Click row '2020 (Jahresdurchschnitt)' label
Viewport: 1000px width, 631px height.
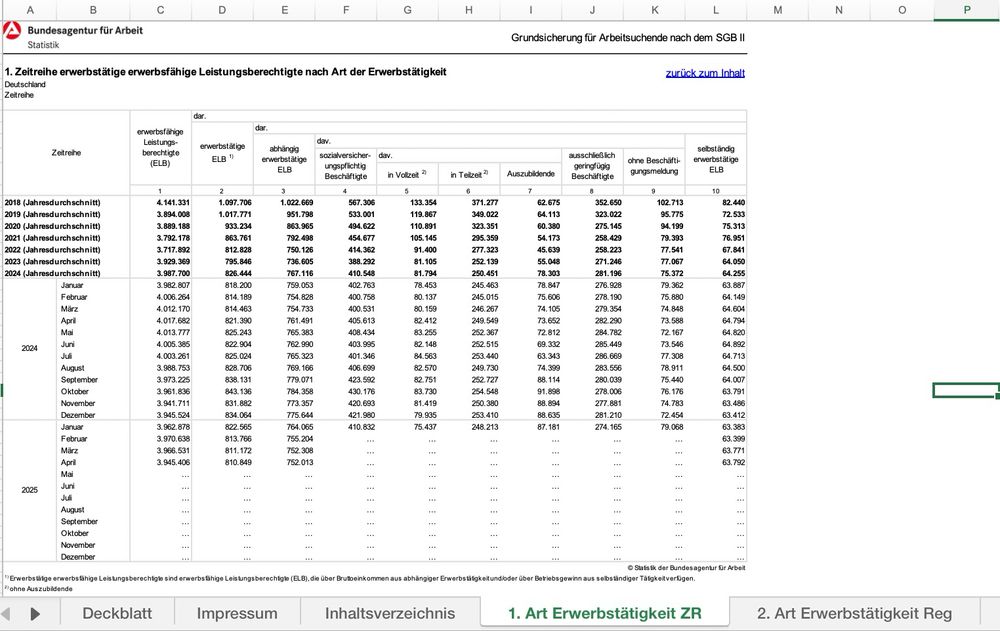(52, 226)
